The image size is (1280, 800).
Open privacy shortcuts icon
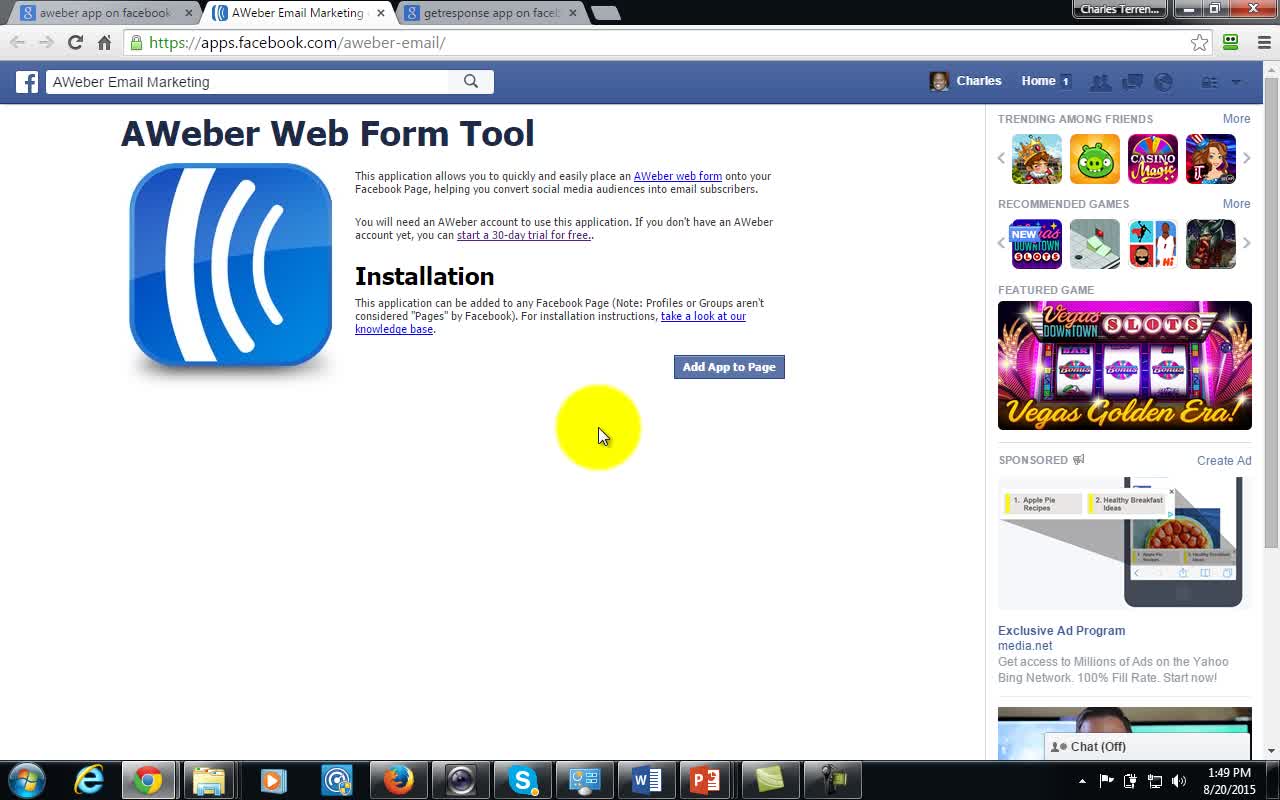1210,82
